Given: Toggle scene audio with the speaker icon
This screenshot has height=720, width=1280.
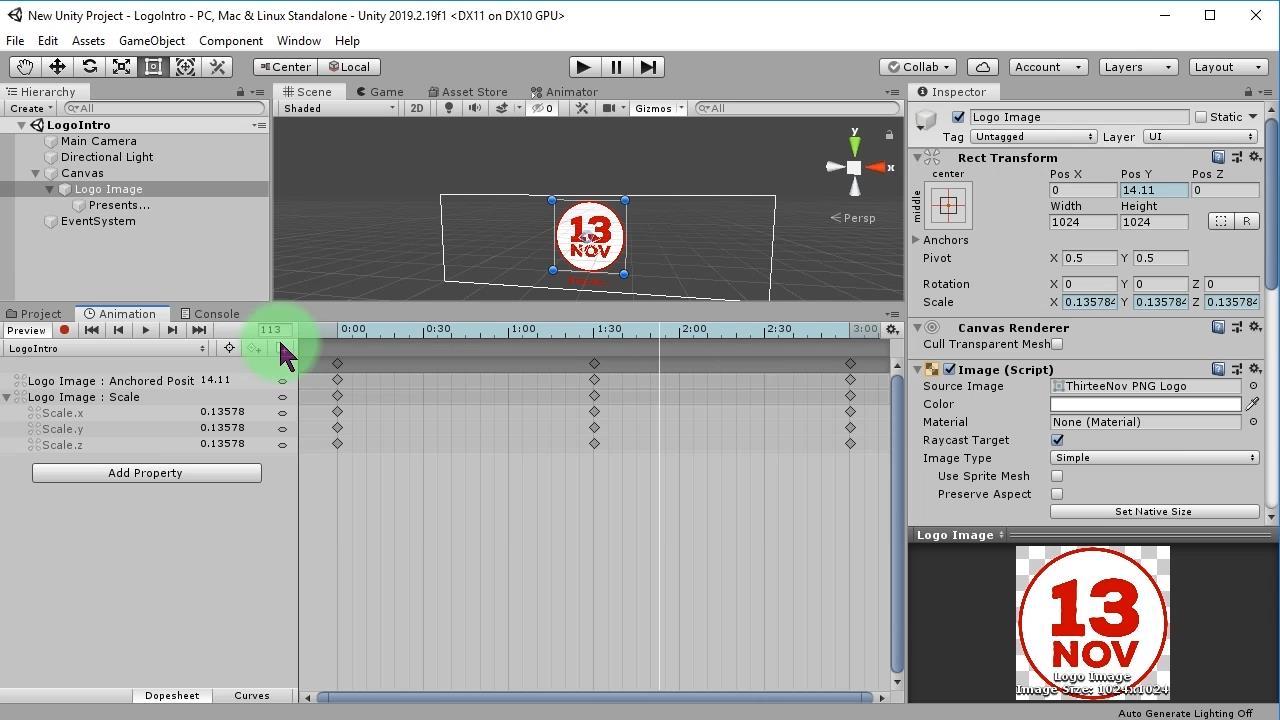Looking at the screenshot, I should [x=473, y=108].
